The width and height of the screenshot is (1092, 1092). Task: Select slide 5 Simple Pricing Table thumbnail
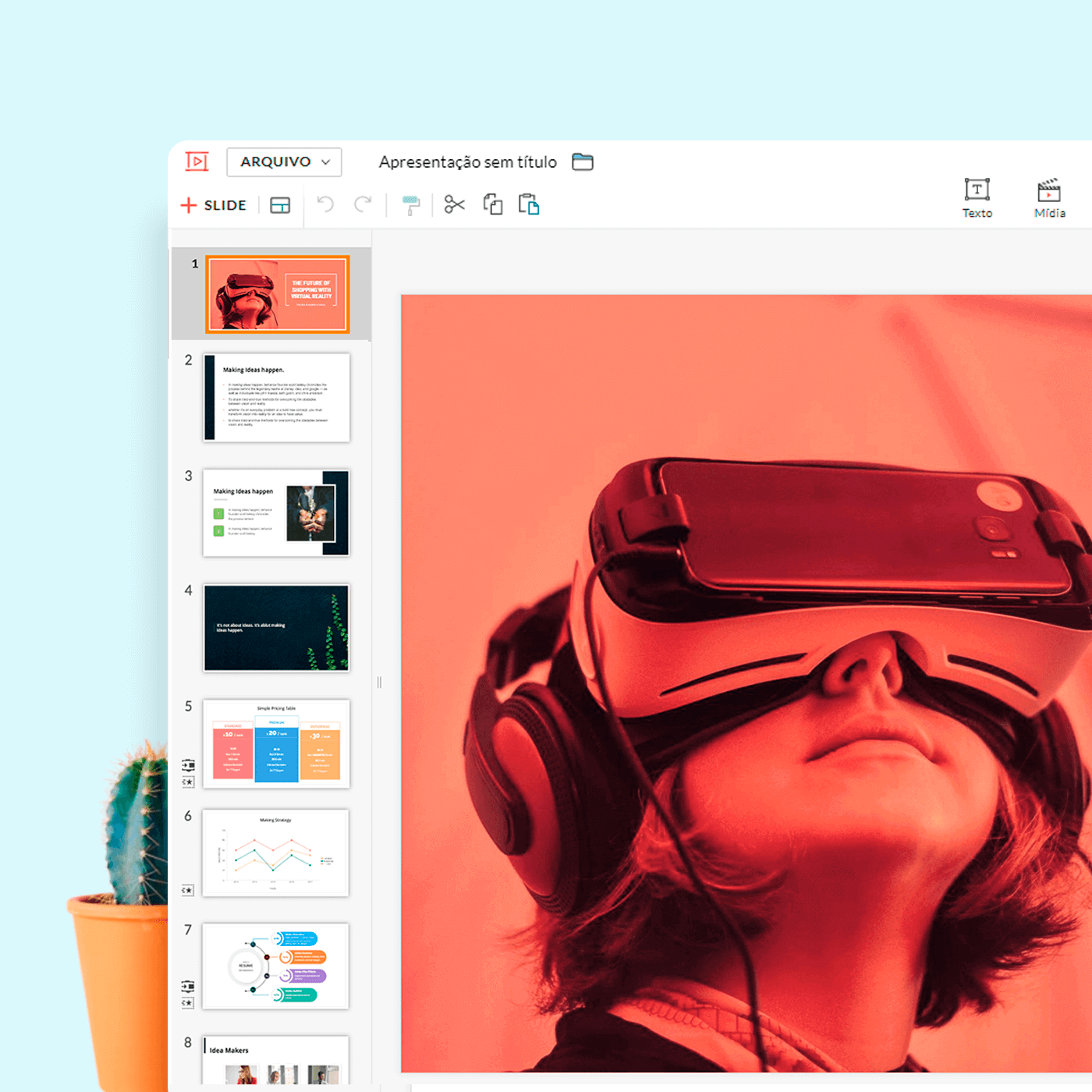point(276,744)
